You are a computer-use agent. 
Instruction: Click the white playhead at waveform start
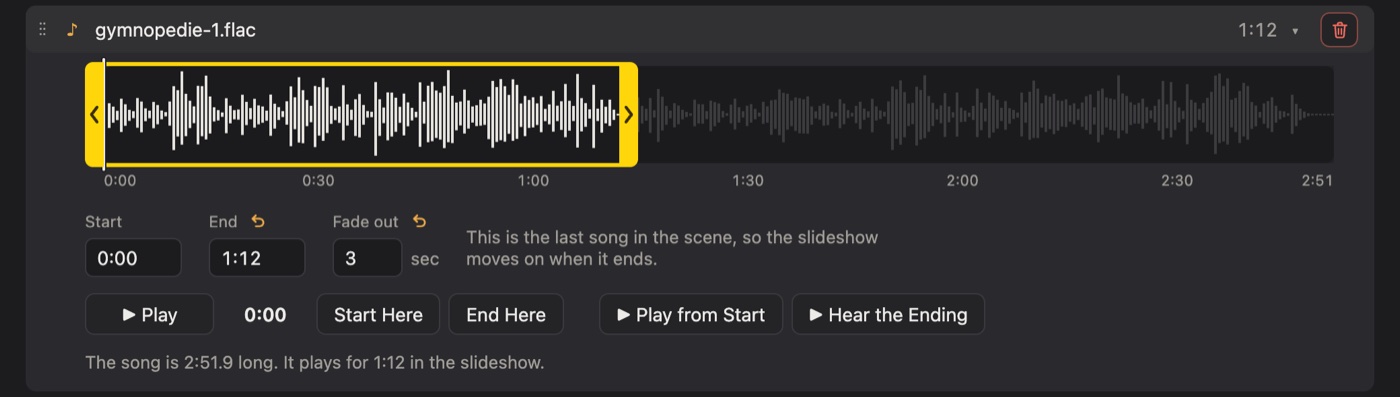(105, 115)
